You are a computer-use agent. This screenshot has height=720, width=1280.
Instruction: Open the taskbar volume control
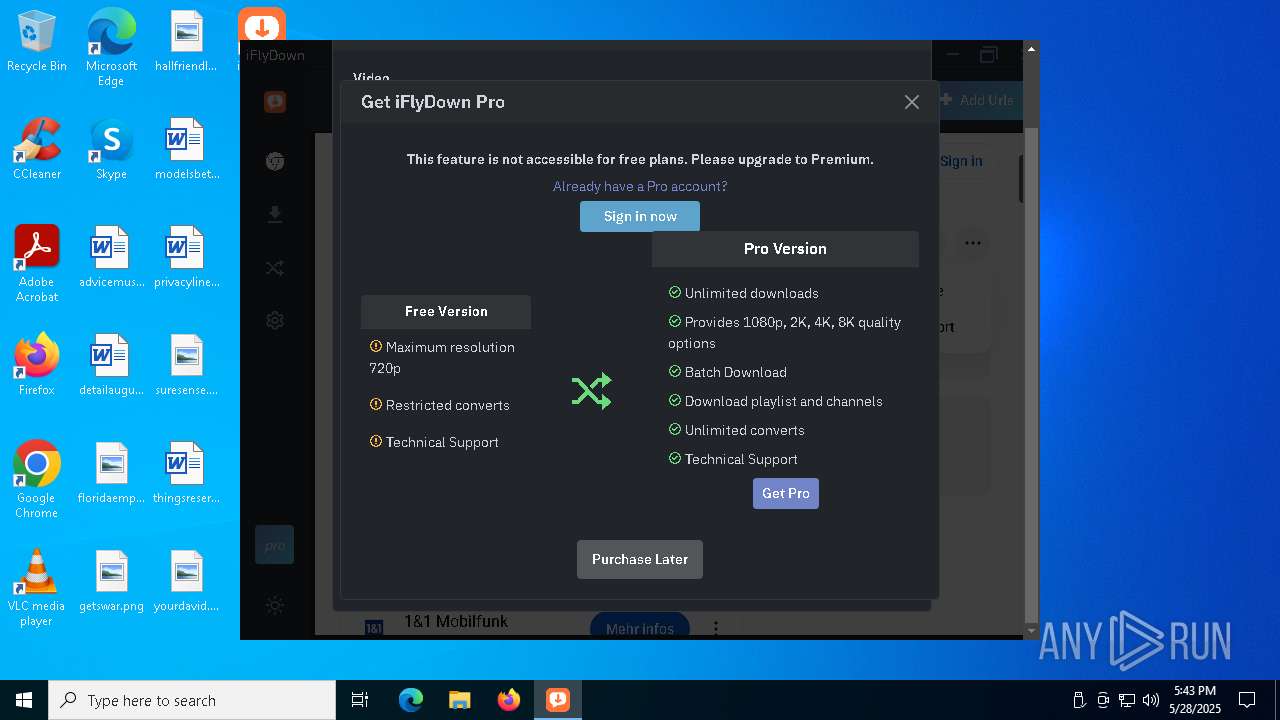1150,700
